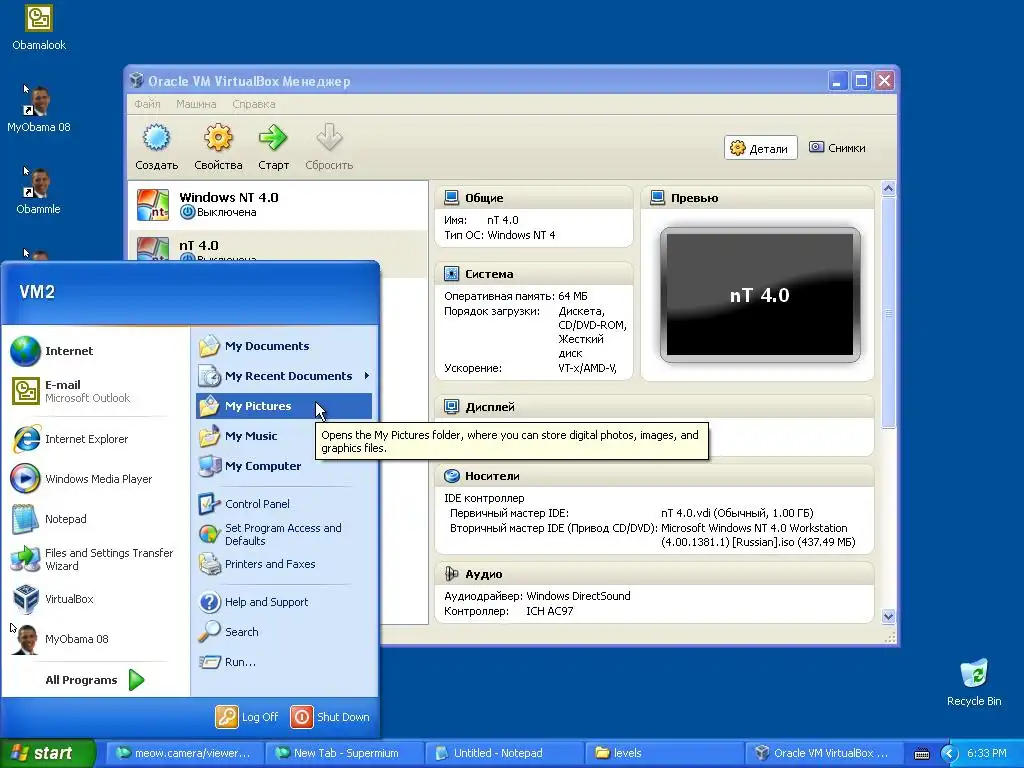Click the Носители storage section icon
This screenshot has width=1024, height=768.
451,476
